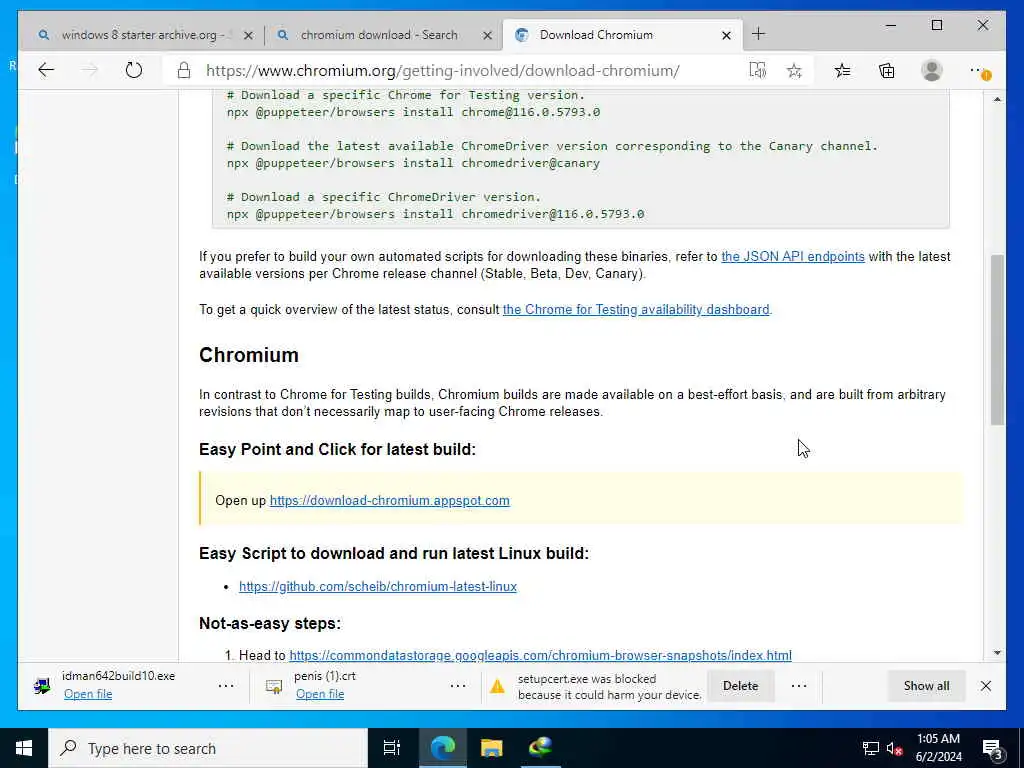Viewport: 1024px width, 768px height.
Task: Close the 'chromium download - Search' tab
Action: point(487,35)
